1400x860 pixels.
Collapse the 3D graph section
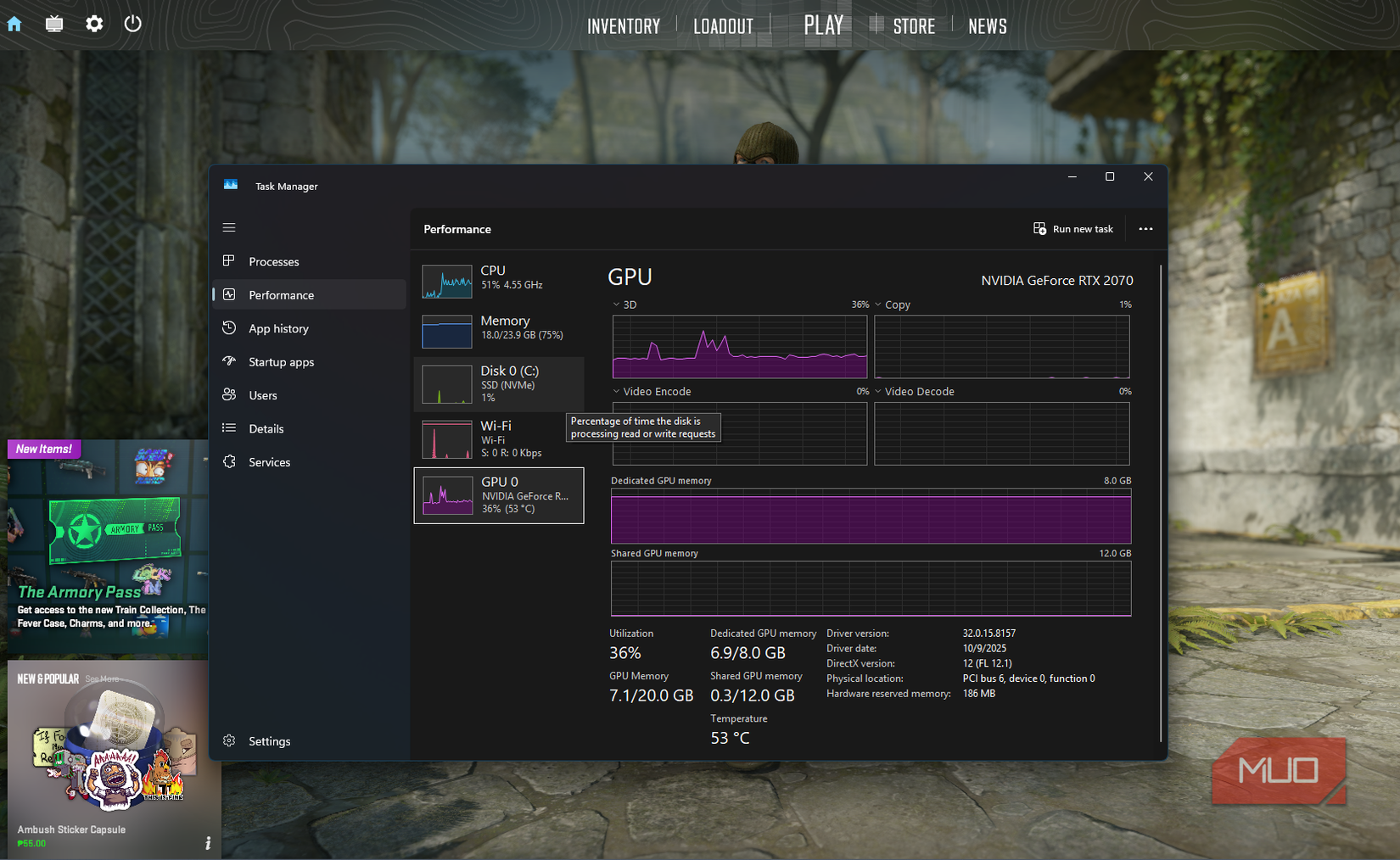[615, 304]
